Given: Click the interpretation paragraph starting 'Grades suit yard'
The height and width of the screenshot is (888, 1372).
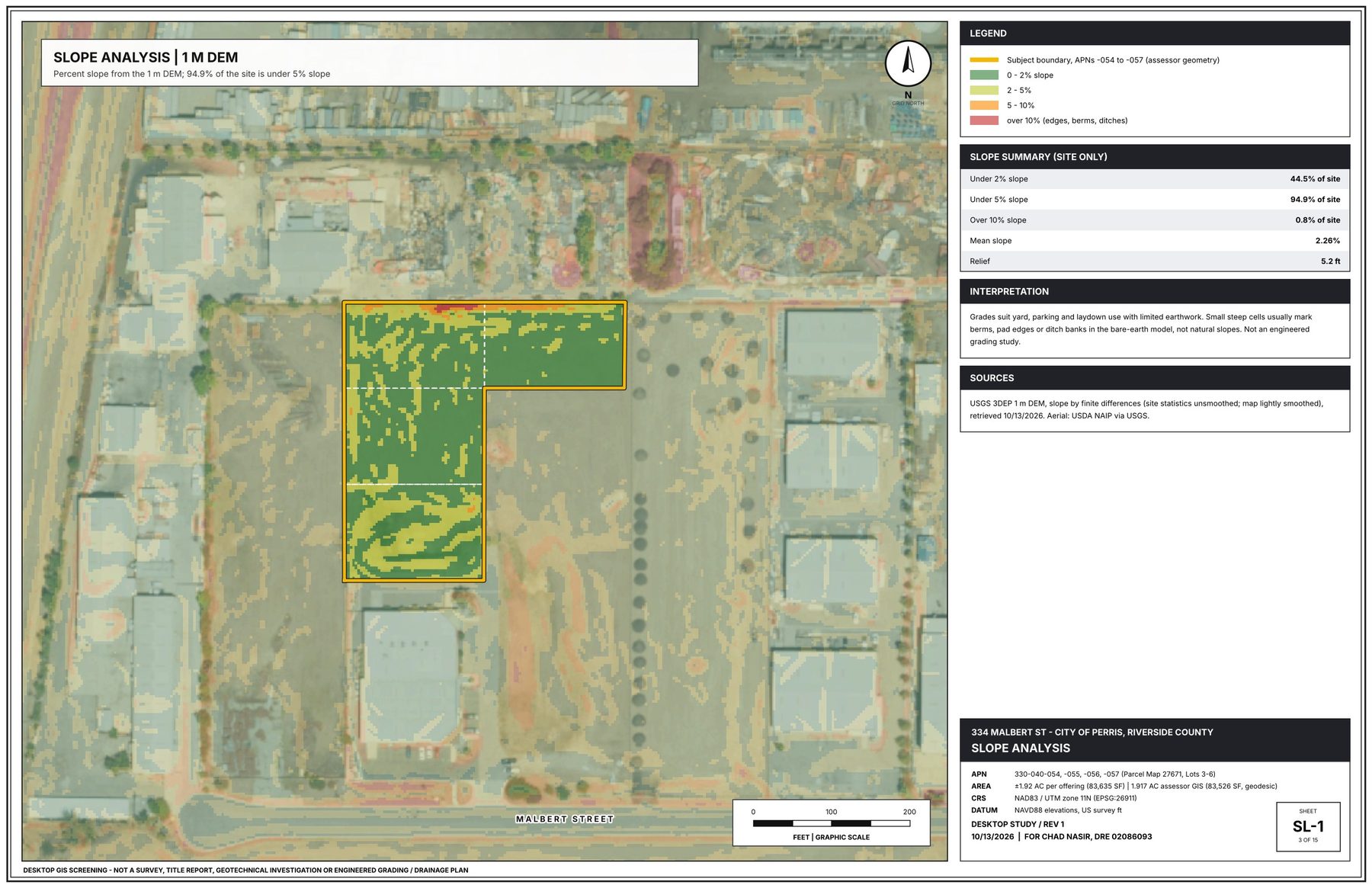Looking at the screenshot, I should [1140, 329].
